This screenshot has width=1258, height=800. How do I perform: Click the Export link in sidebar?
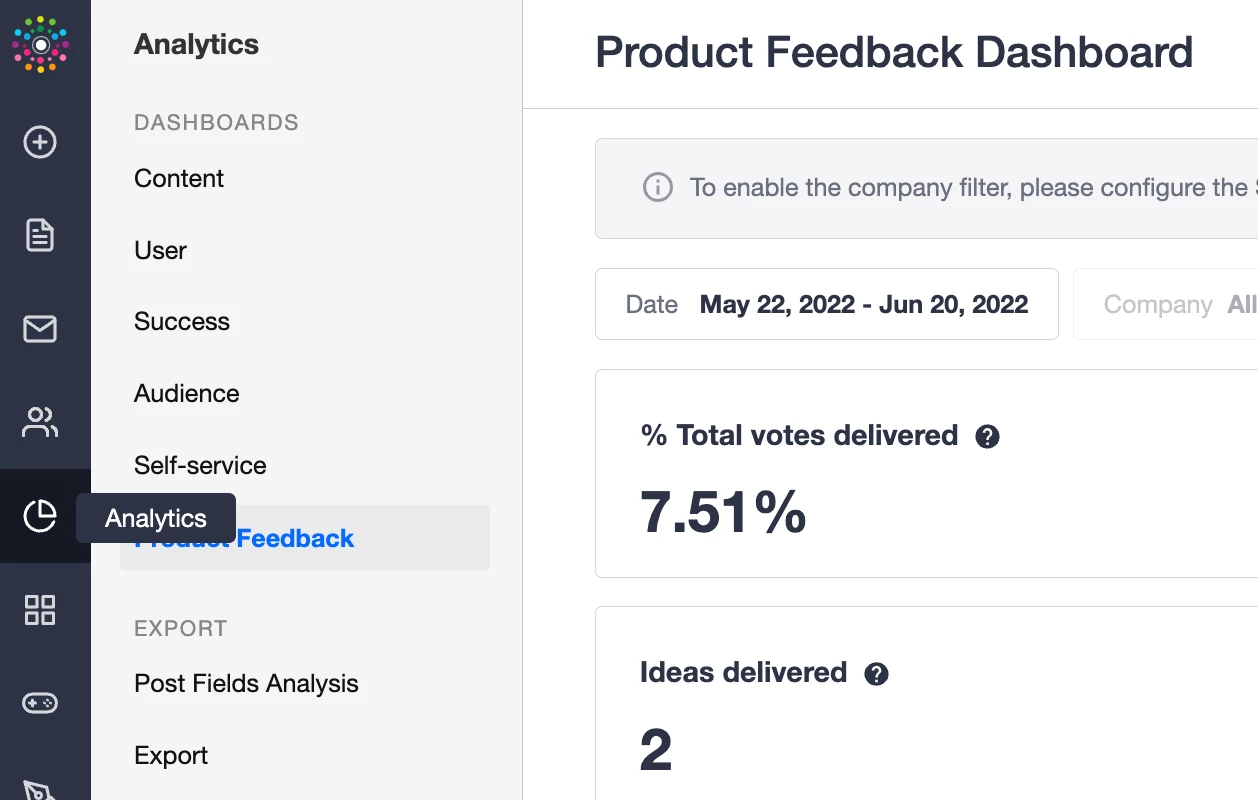(x=171, y=755)
